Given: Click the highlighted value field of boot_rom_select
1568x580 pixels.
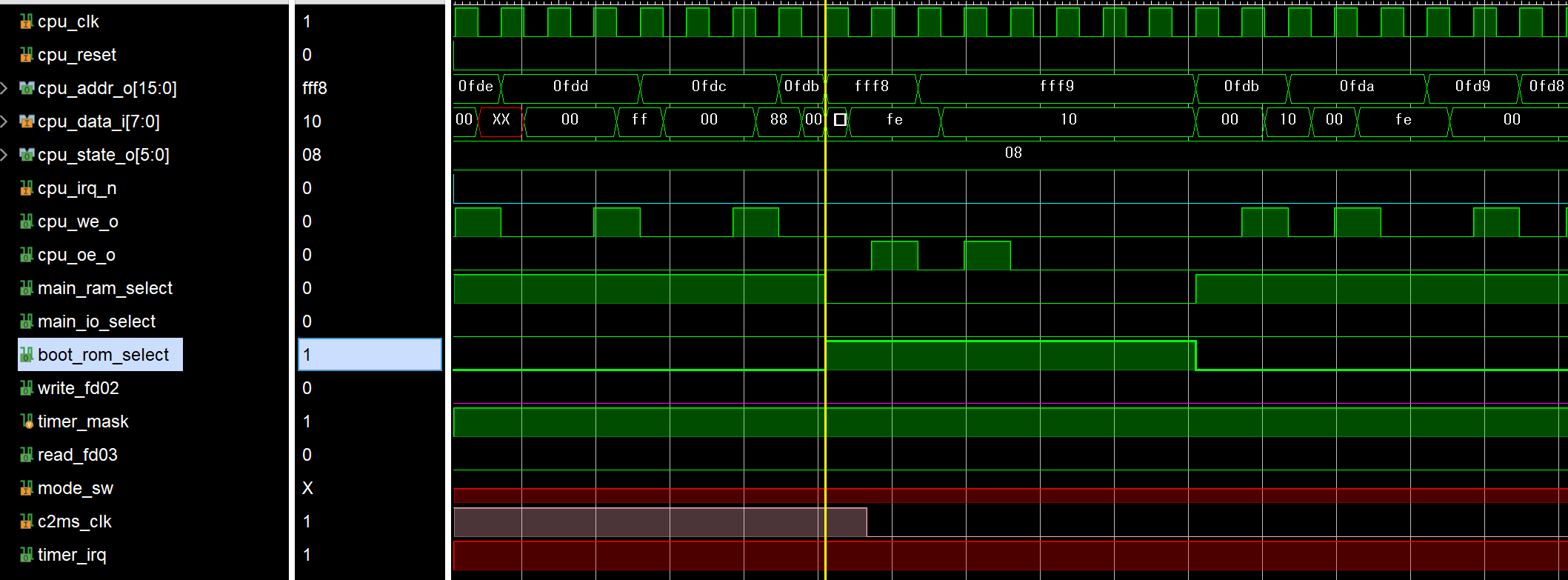Looking at the screenshot, I should coord(370,355).
